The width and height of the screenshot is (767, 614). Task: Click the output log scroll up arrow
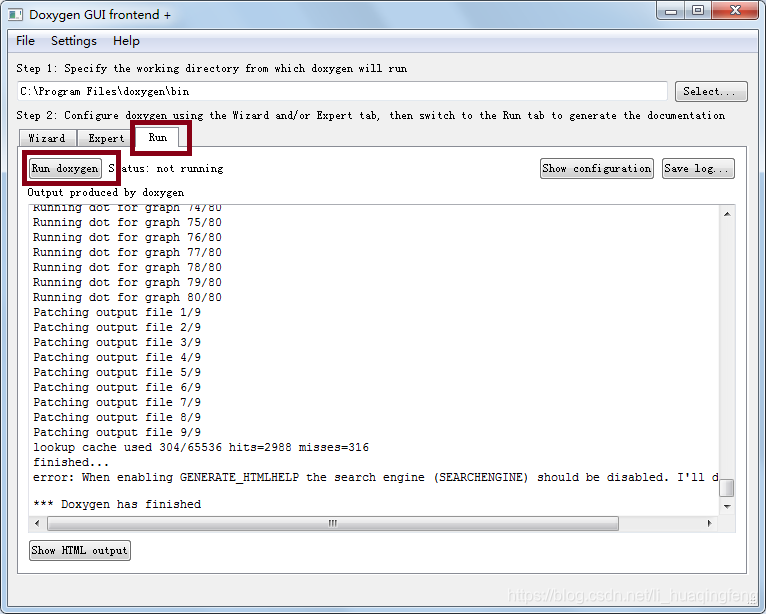(727, 214)
